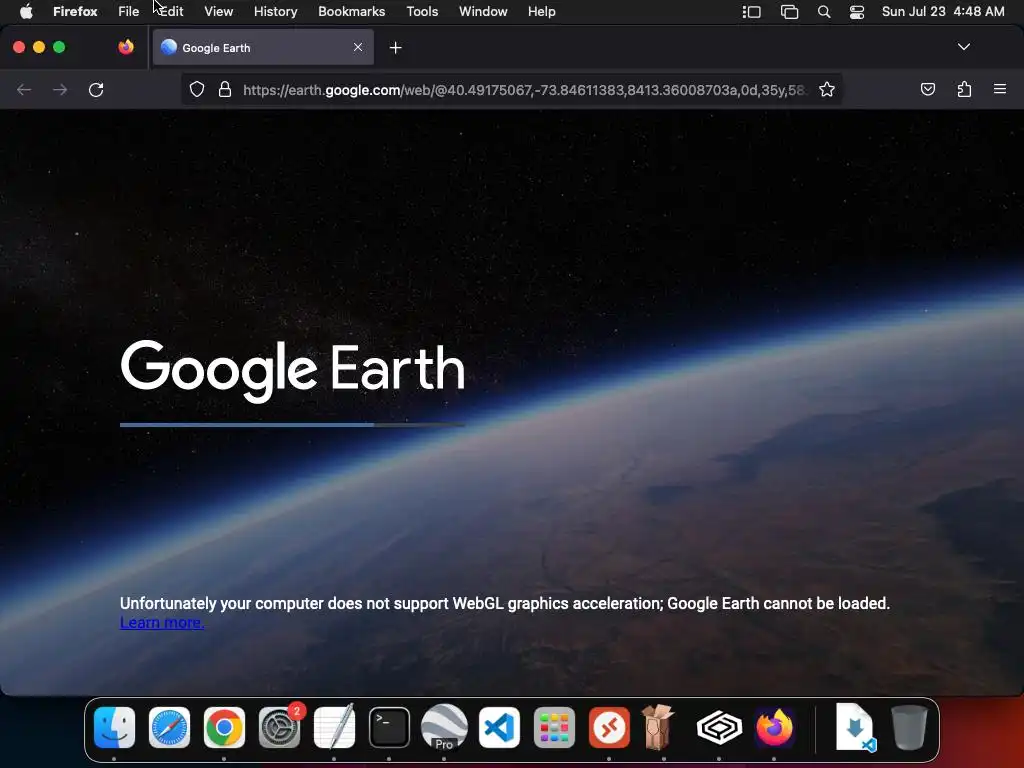1024x768 pixels.
Task: Open the Downloads stack in Dock
Action: click(856, 728)
